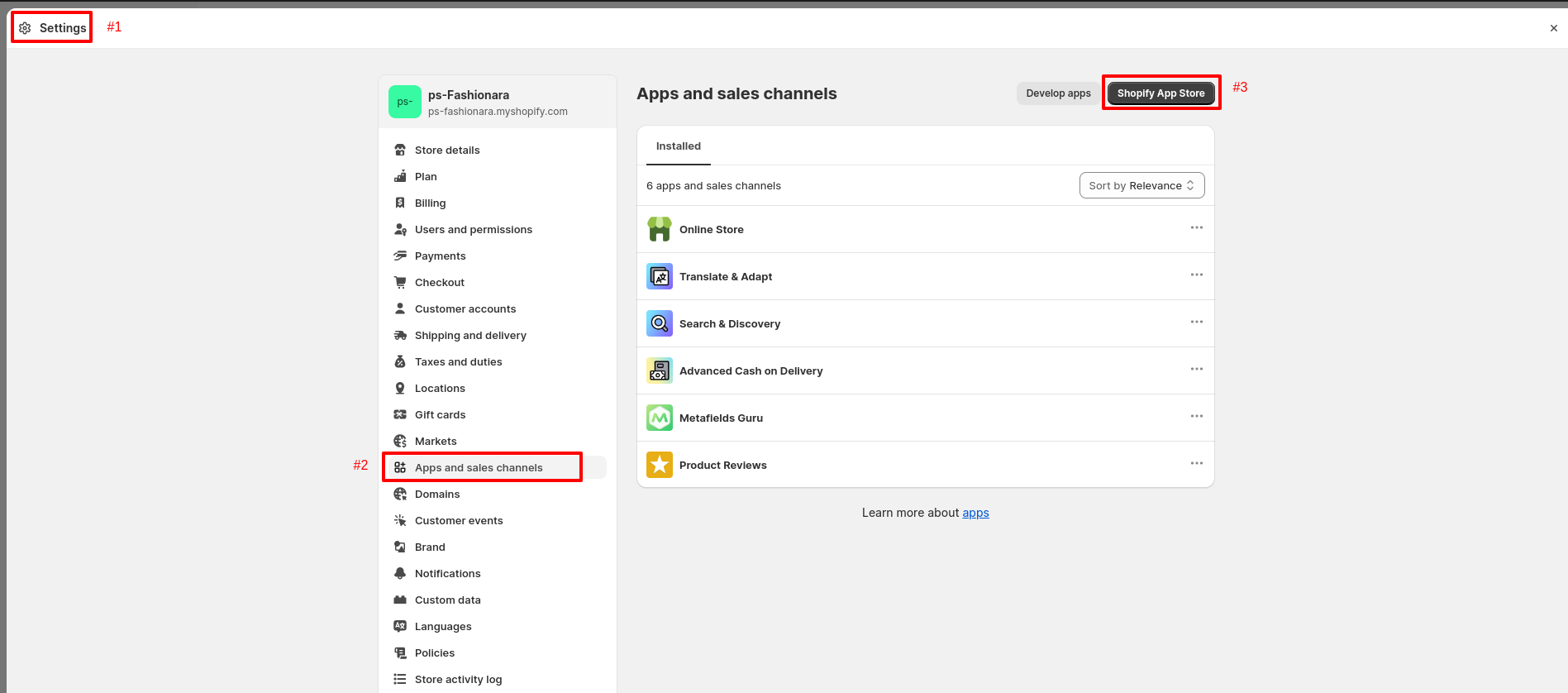Open more options for Product Reviews
This screenshot has height=693, width=1568.
click(x=1196, y=463)
